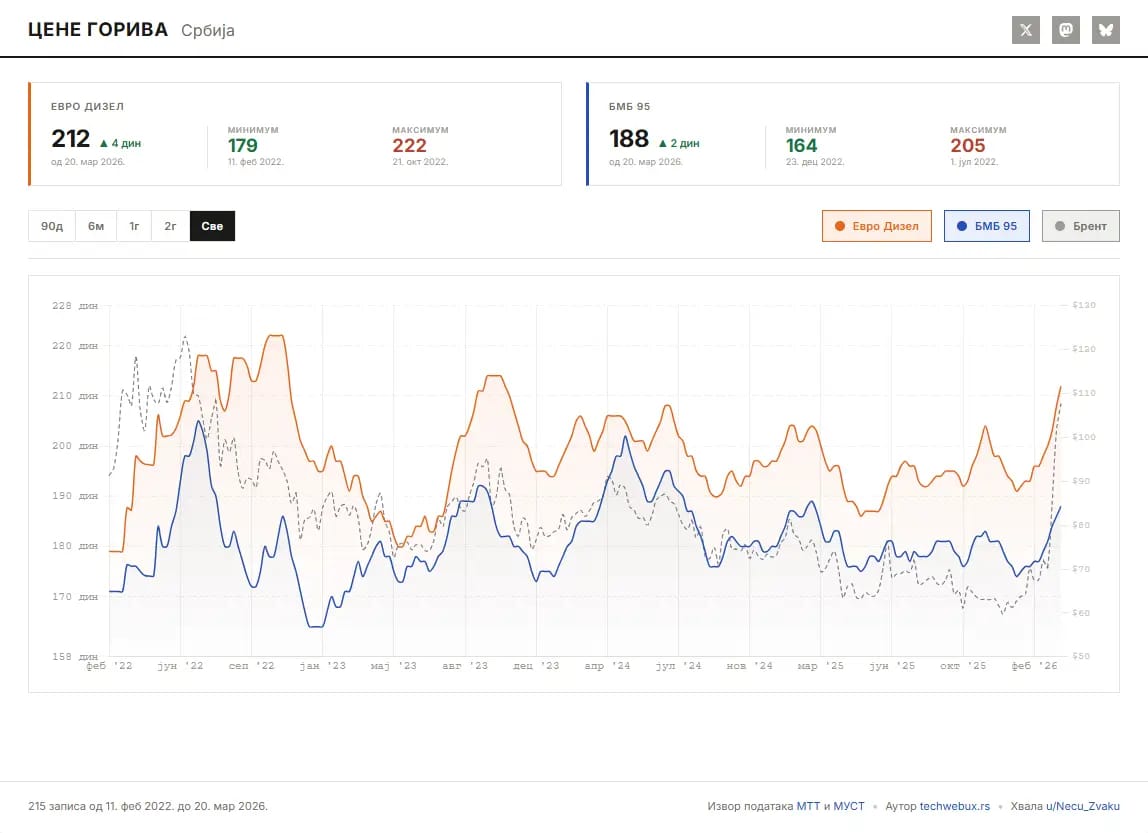This screenshot has height=833, width=1148.
Task: Open the Mastodon share icon
Action: coord(1066,30)
